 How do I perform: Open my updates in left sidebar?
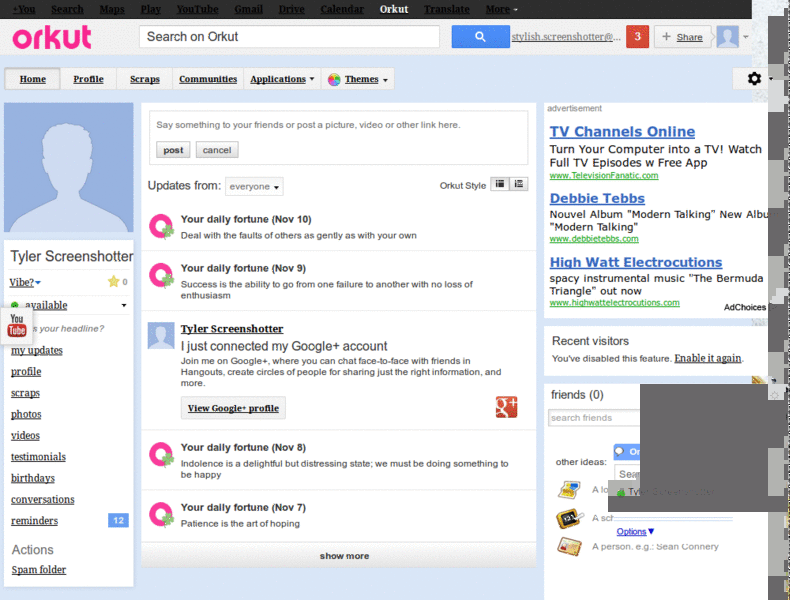(37, 351)
